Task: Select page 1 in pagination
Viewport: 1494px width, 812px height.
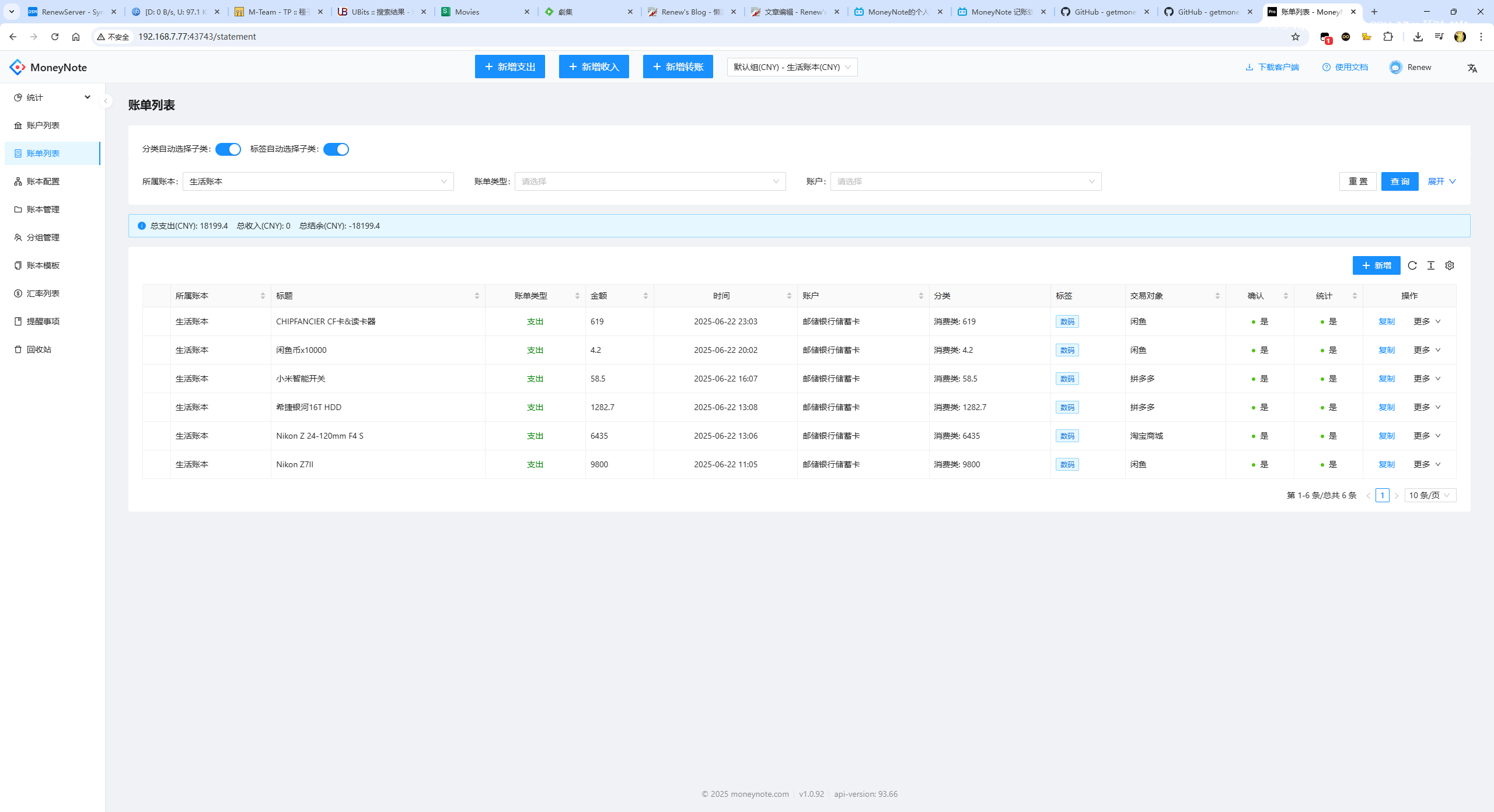Action: click(1383, 495)
